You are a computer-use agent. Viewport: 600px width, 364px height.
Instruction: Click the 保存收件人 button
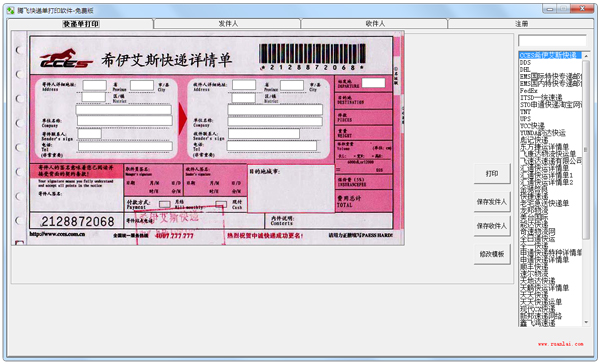coord(492,226)
